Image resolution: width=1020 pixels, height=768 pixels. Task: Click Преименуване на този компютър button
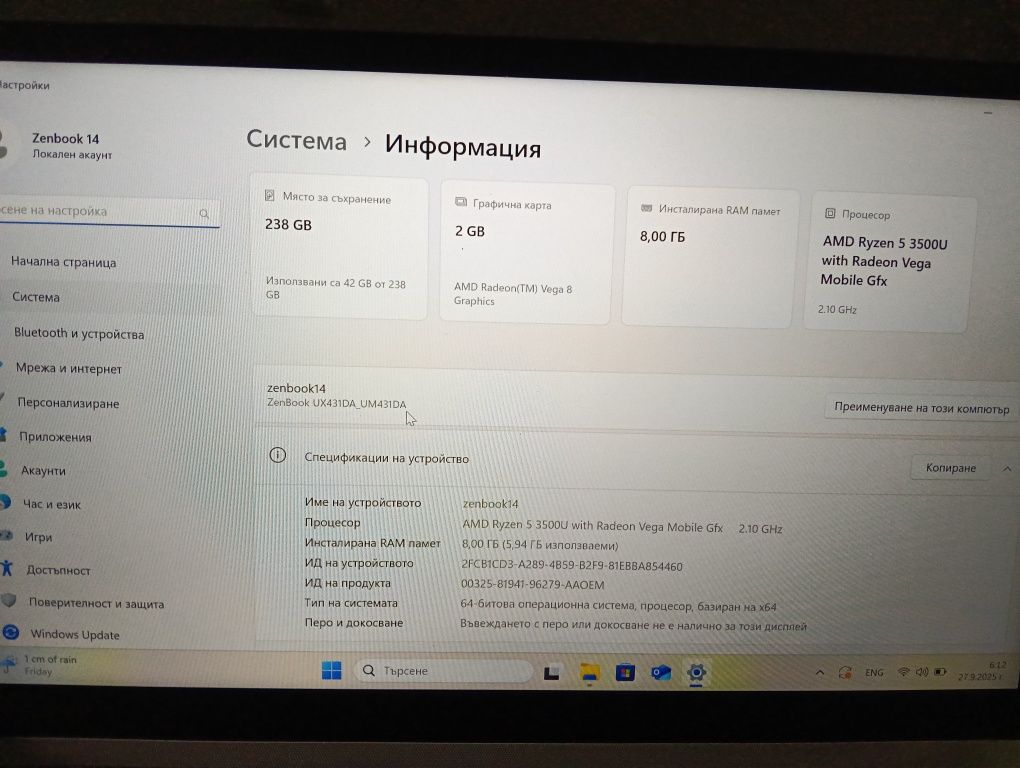(x=921, y=408)
